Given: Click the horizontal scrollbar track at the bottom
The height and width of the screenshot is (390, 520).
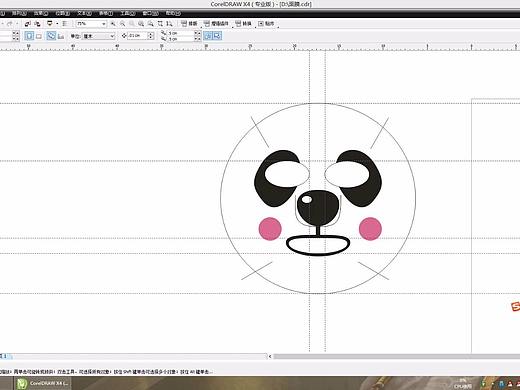Looking at the screenshot, I should pos(397,357).
